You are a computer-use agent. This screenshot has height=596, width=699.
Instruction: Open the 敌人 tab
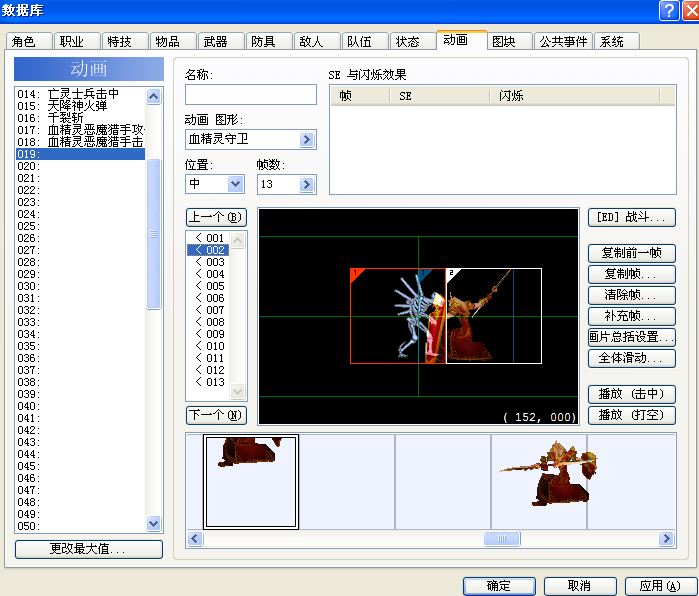click(317, 41)
